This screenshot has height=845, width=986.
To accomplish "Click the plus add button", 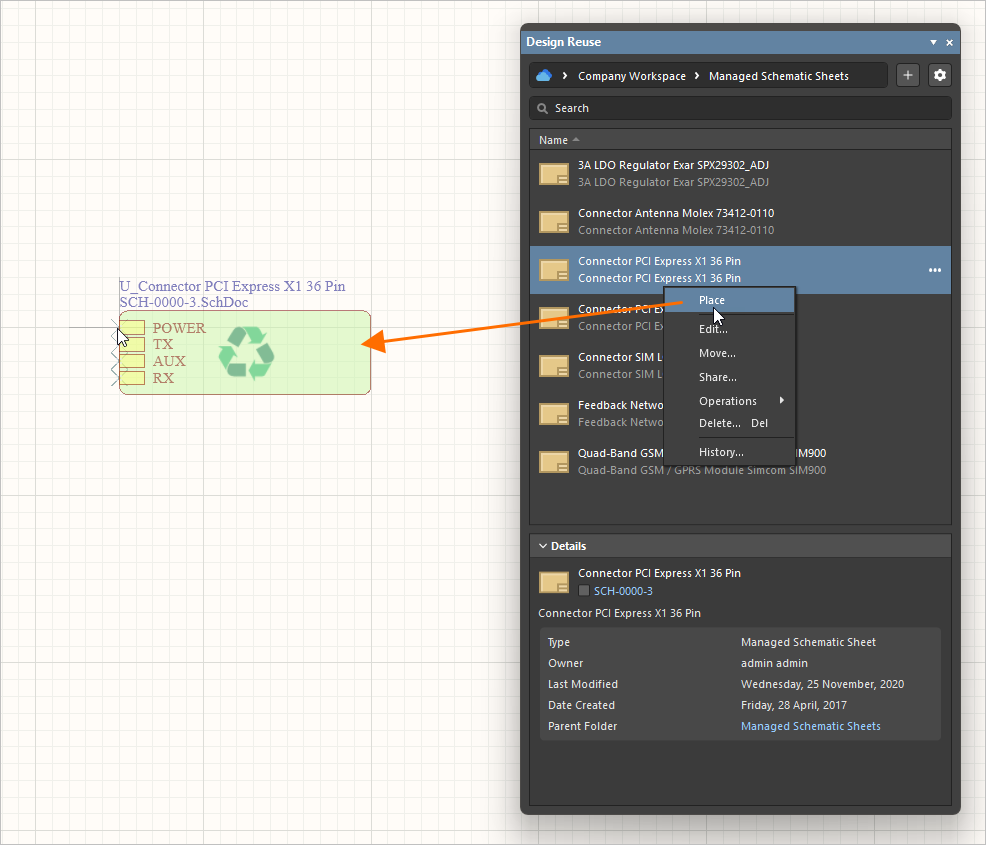I will (907, 75).
